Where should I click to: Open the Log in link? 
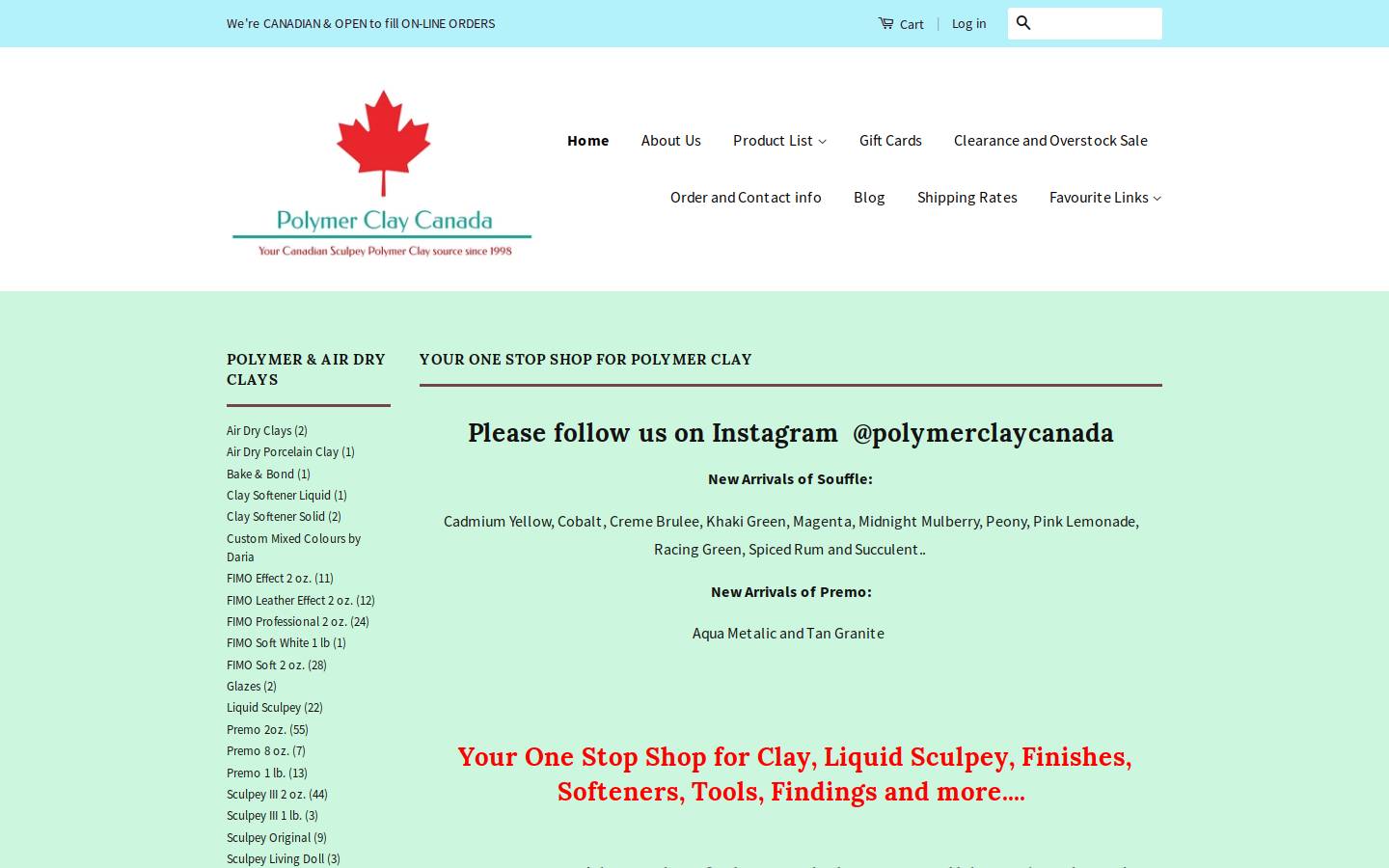(968, 23)
